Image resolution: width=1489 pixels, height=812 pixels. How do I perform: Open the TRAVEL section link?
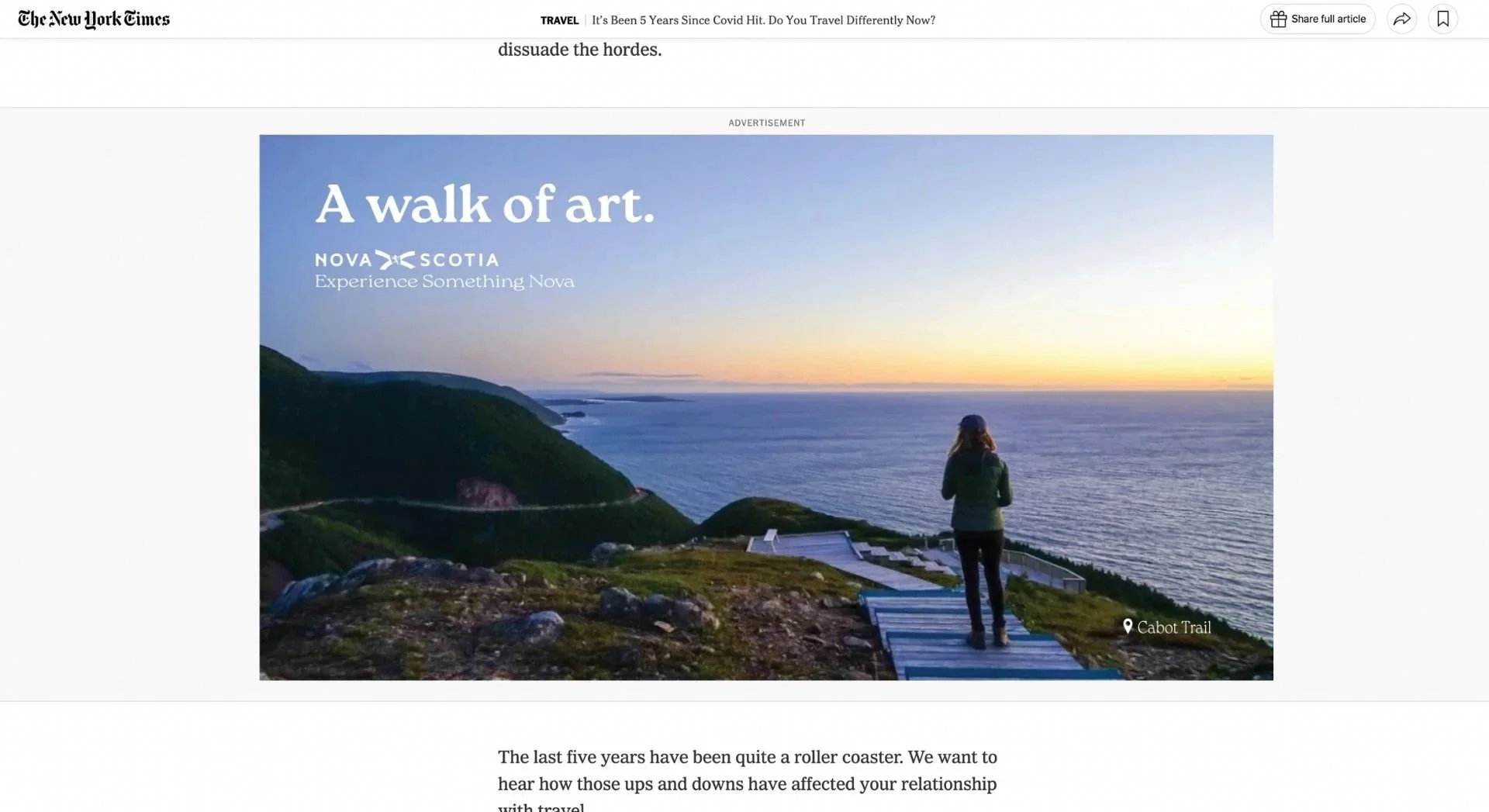pyautogui.click(x=559, y=20)
